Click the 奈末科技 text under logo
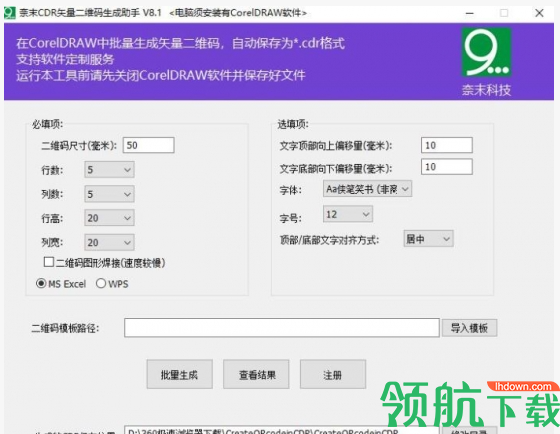 tap(486, 90)
